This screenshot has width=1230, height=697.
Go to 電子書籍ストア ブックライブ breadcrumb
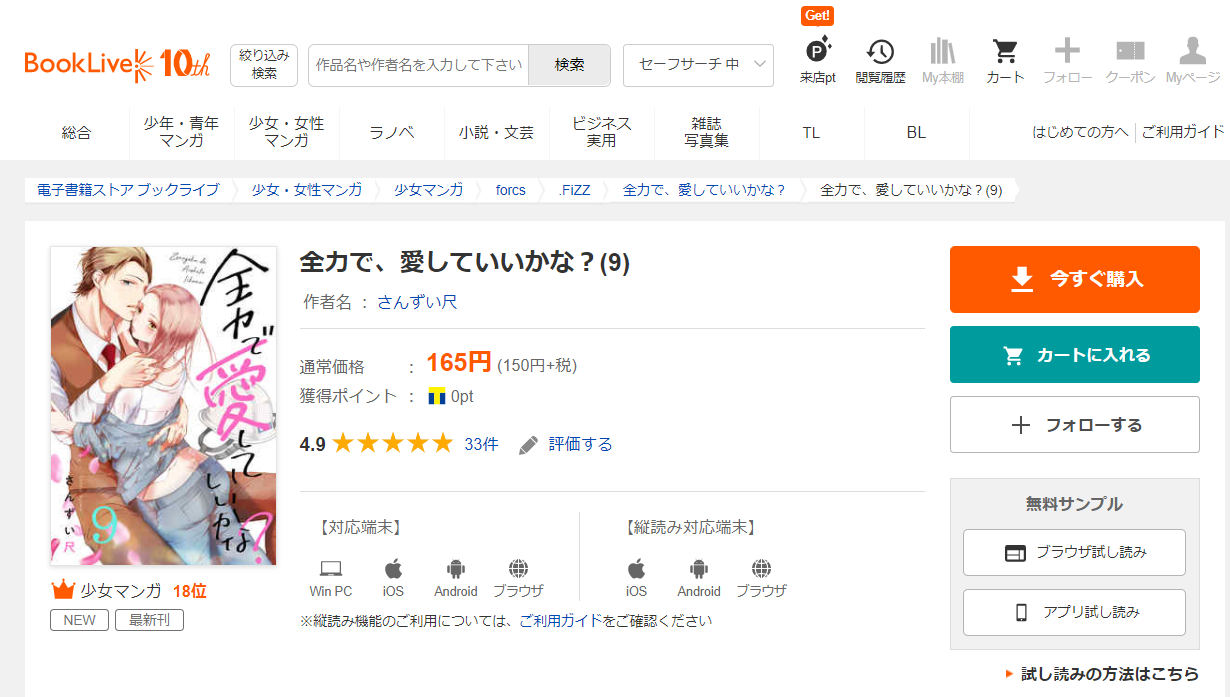[x=128, y=190]
